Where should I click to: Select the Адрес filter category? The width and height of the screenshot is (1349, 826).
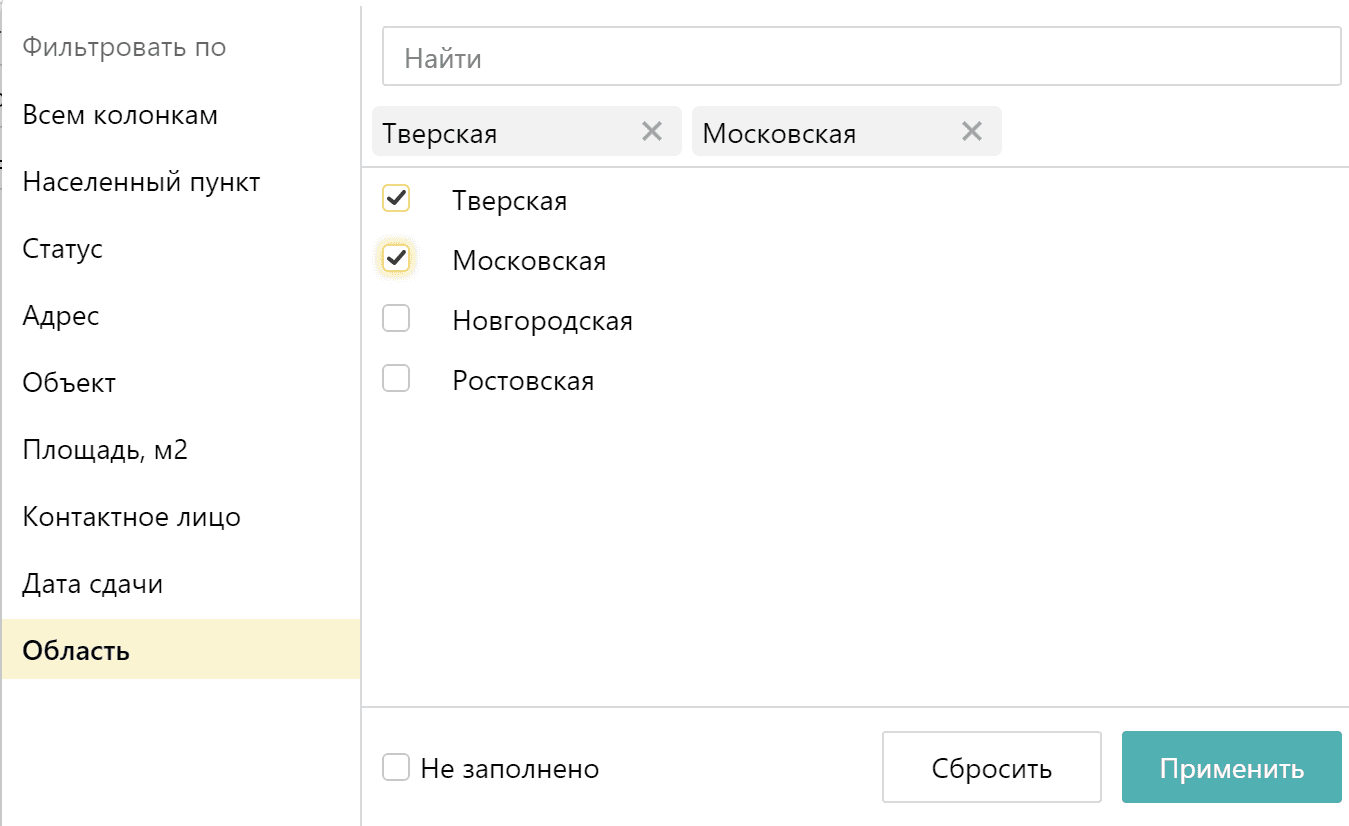[x=60, y=316]
